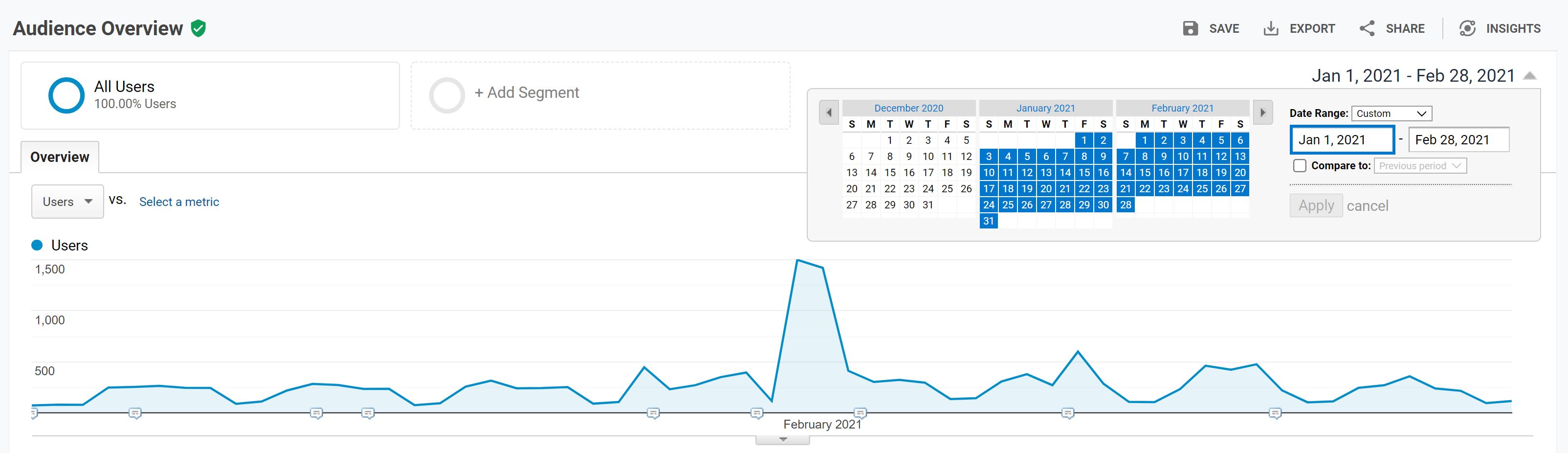This screenshot has height=453, width=1568.
Task: Go to previous month in calendar
Action: (829, 113)
